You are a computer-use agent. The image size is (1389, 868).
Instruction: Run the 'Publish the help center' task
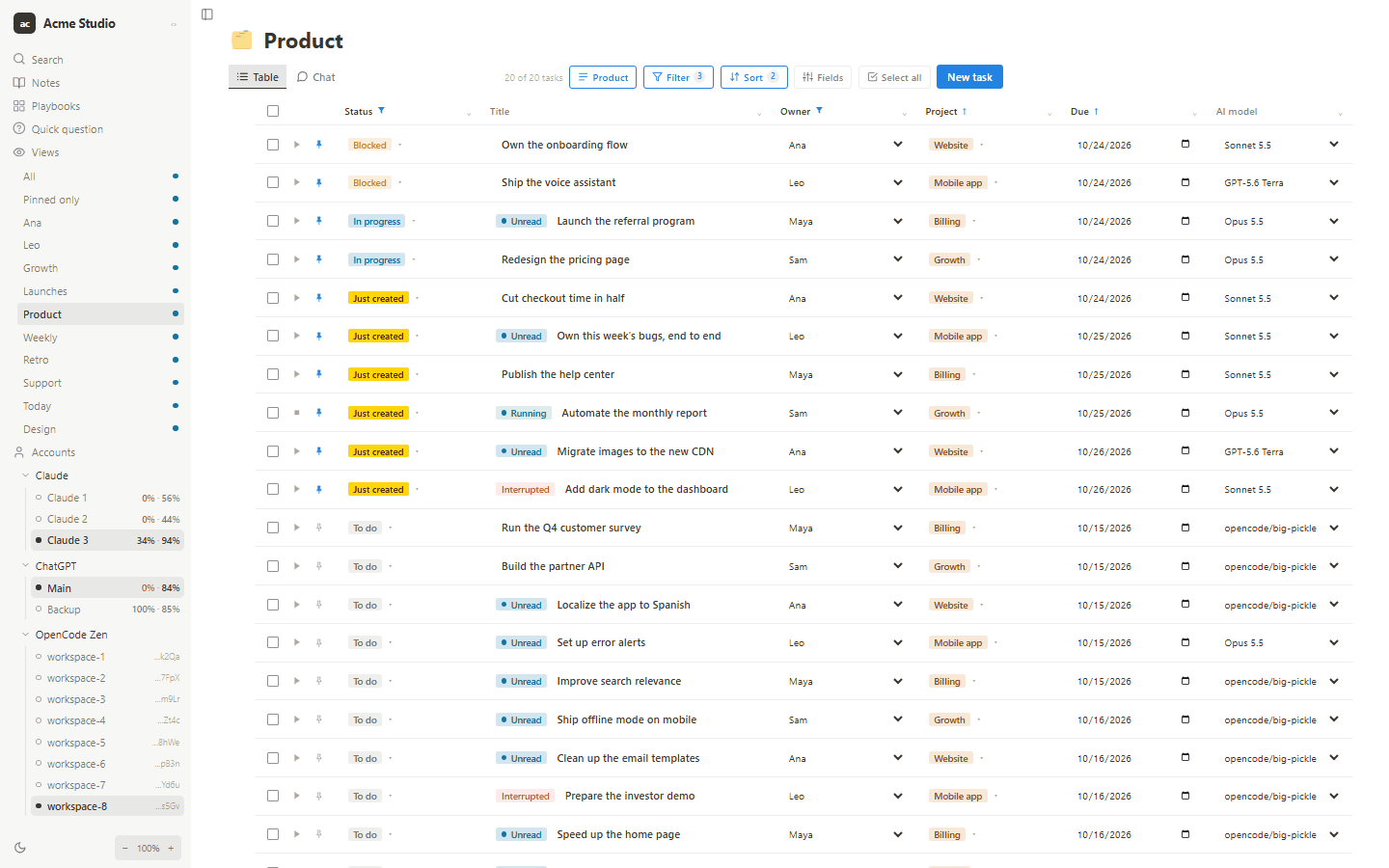click(x=297, y=374)
